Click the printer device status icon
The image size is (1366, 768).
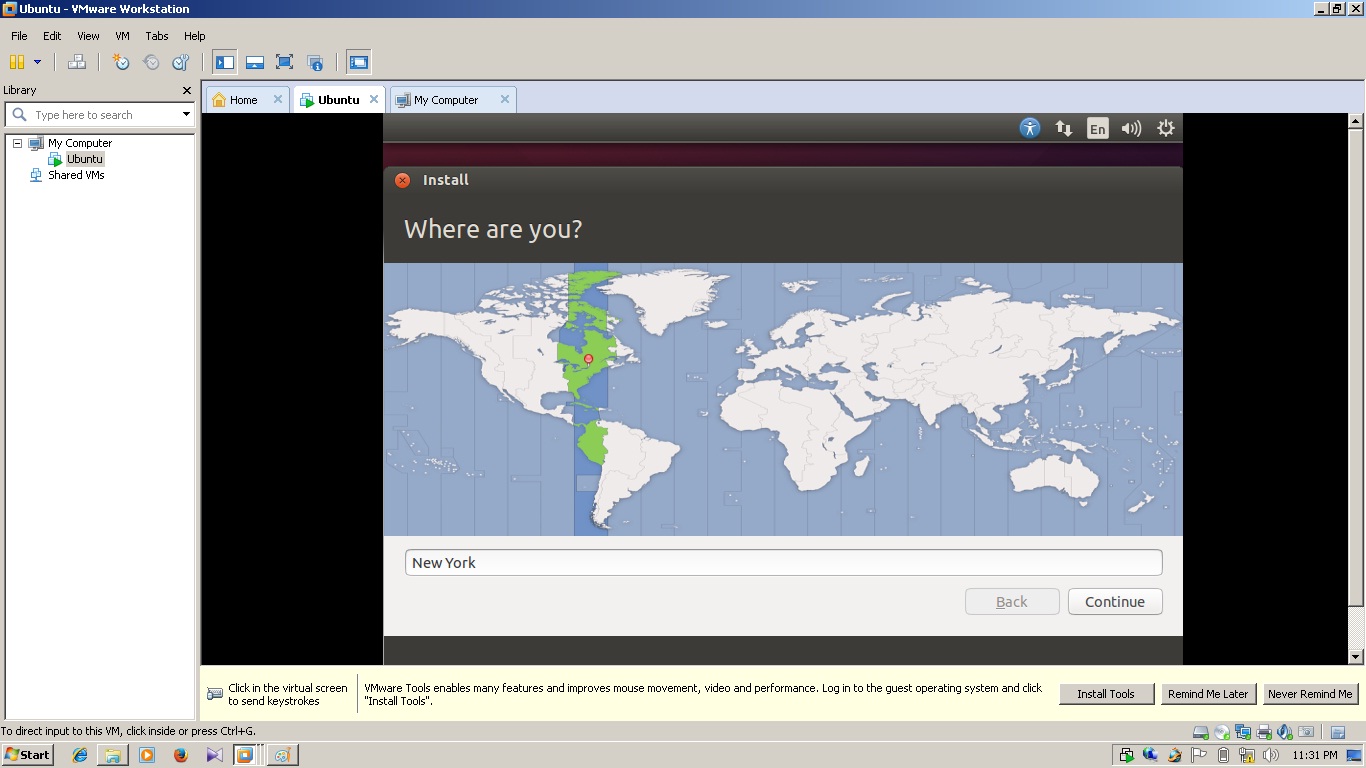[1264, 732]
